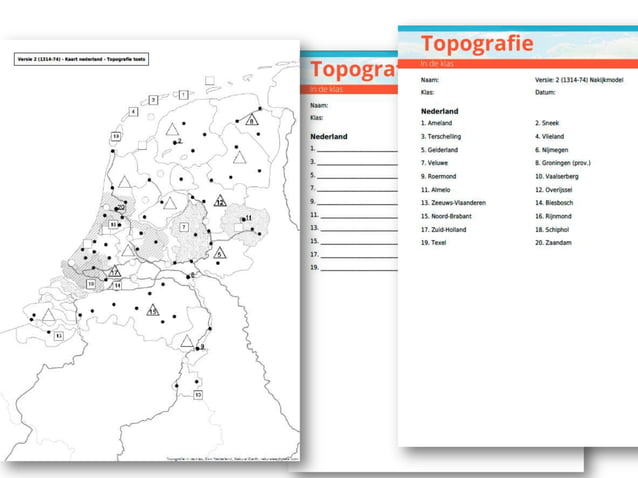Click square marker 4 on the map

(133, 111)
